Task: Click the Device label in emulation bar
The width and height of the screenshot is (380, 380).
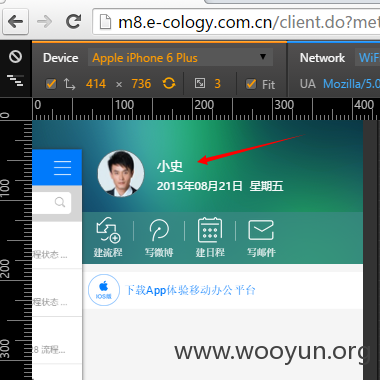Action: [60, 58]
